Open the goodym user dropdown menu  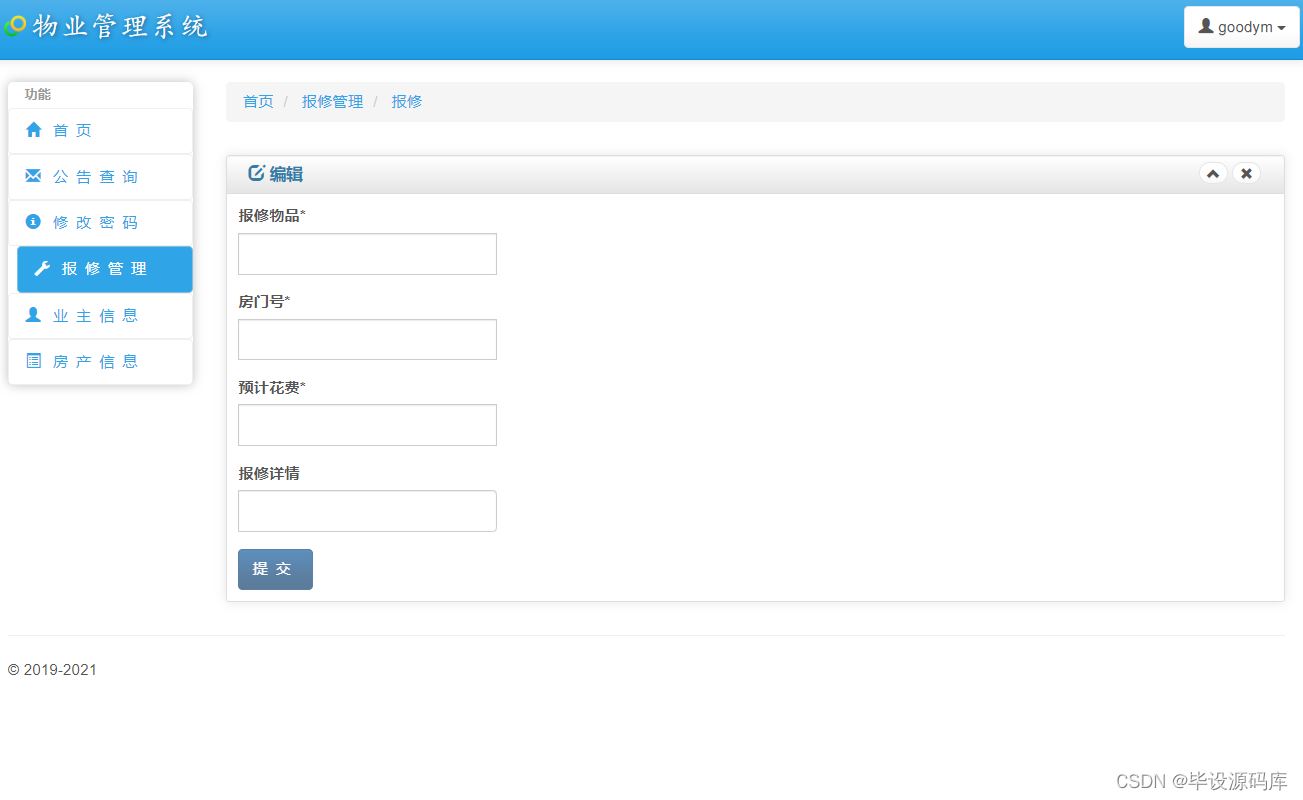click(x=1242, y=27)
